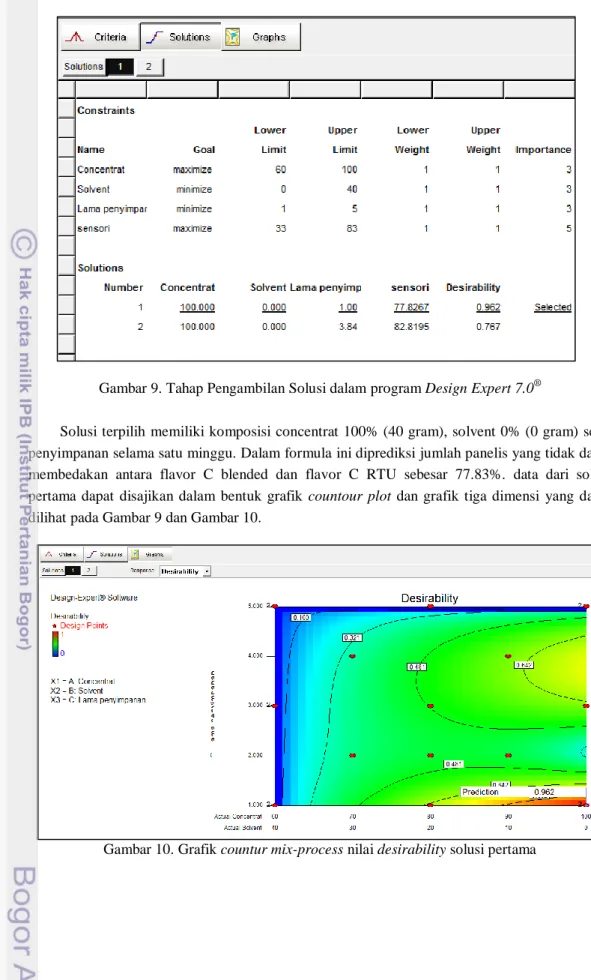Image resolution: width=591 pixels, height=980 pixels.
Task: Click 'Constraints' section heading
Action: [106, 111]
